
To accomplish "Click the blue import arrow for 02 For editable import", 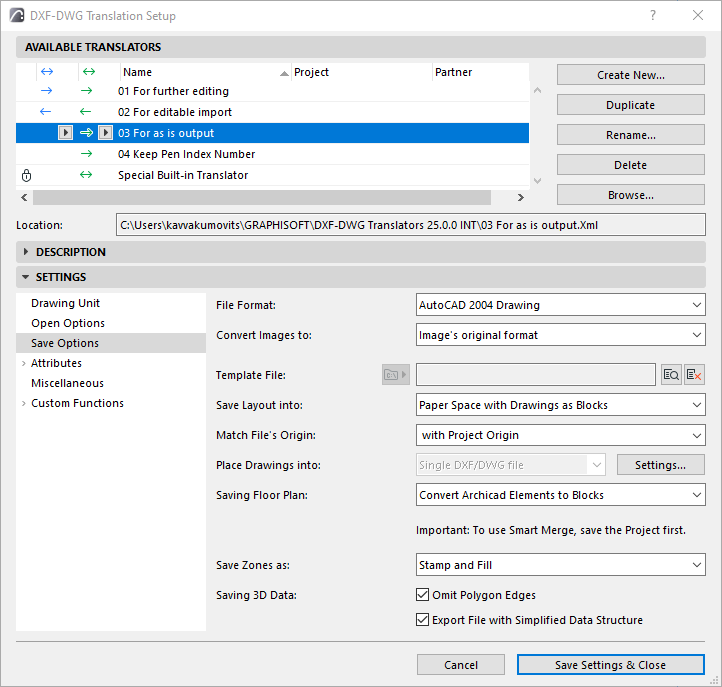I will pos(45,112).
